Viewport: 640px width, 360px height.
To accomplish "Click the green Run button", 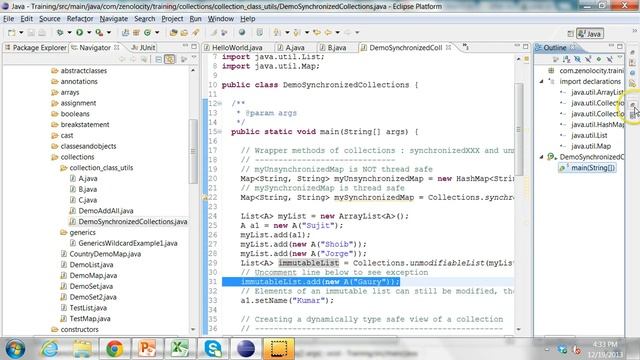I will click(80, 33).
